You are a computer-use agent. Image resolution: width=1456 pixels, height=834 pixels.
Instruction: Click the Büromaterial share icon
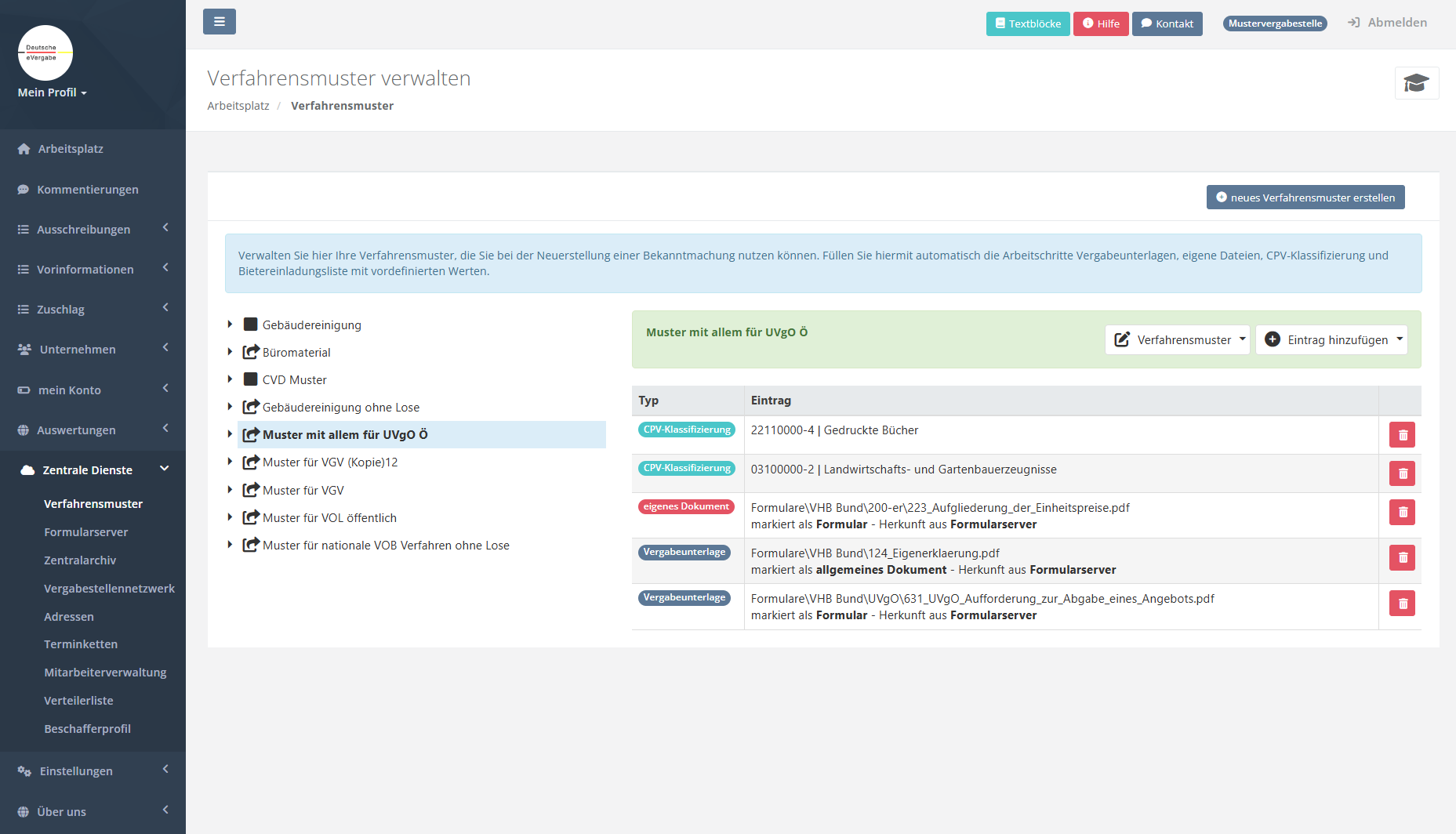pyautogui.click(x=251, y=353)
